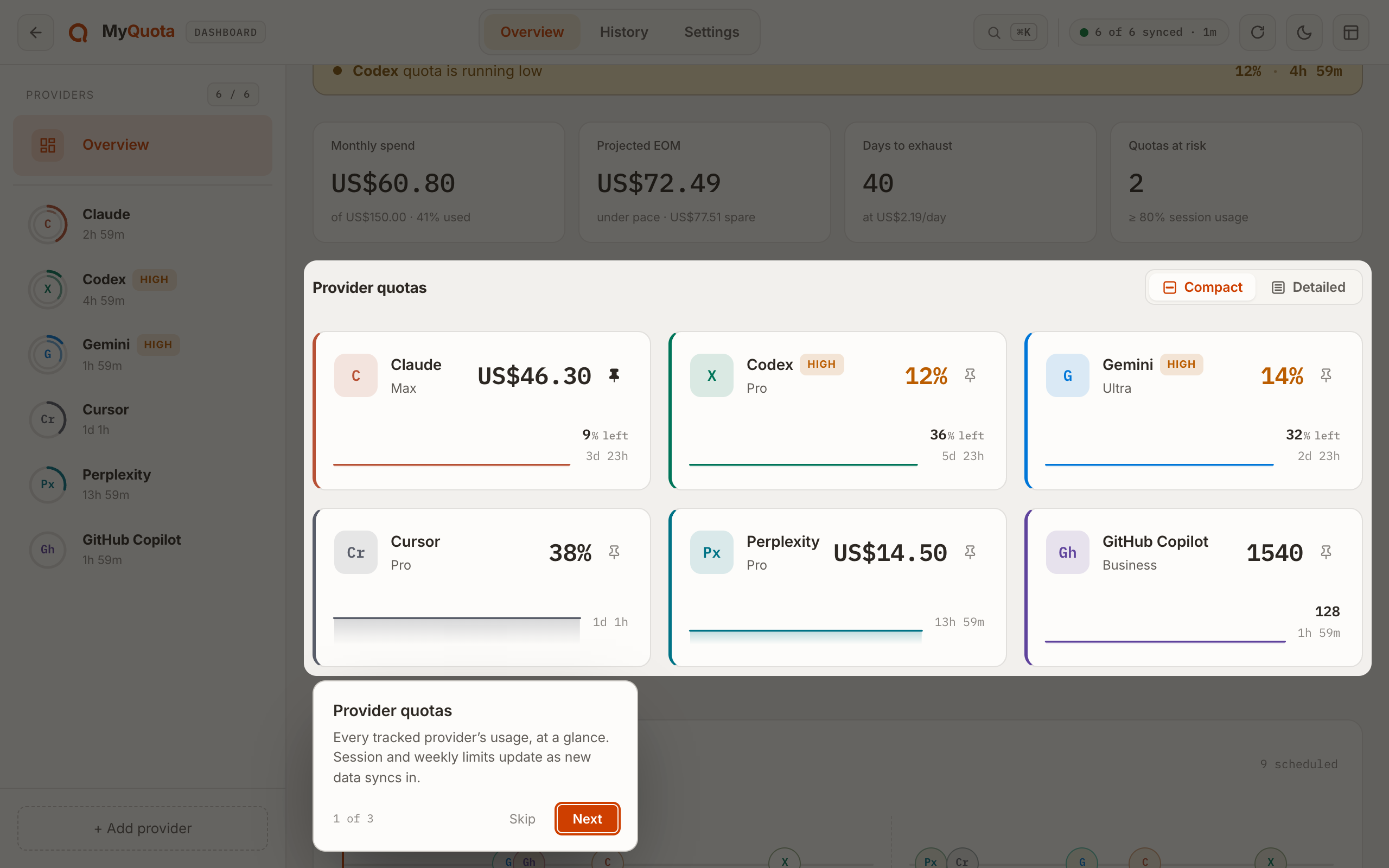Select Perplexity in the sidebar
Screen dimensions: 1389x868
pos(142,484)
